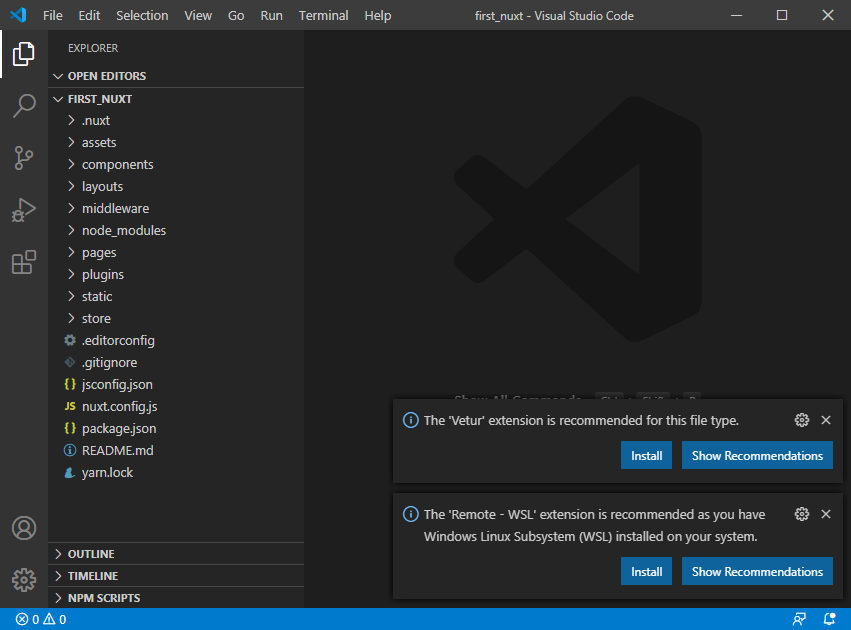The image size is (851, 630).
Task: Open the .editorconfig file name
Action: (118, 340)
